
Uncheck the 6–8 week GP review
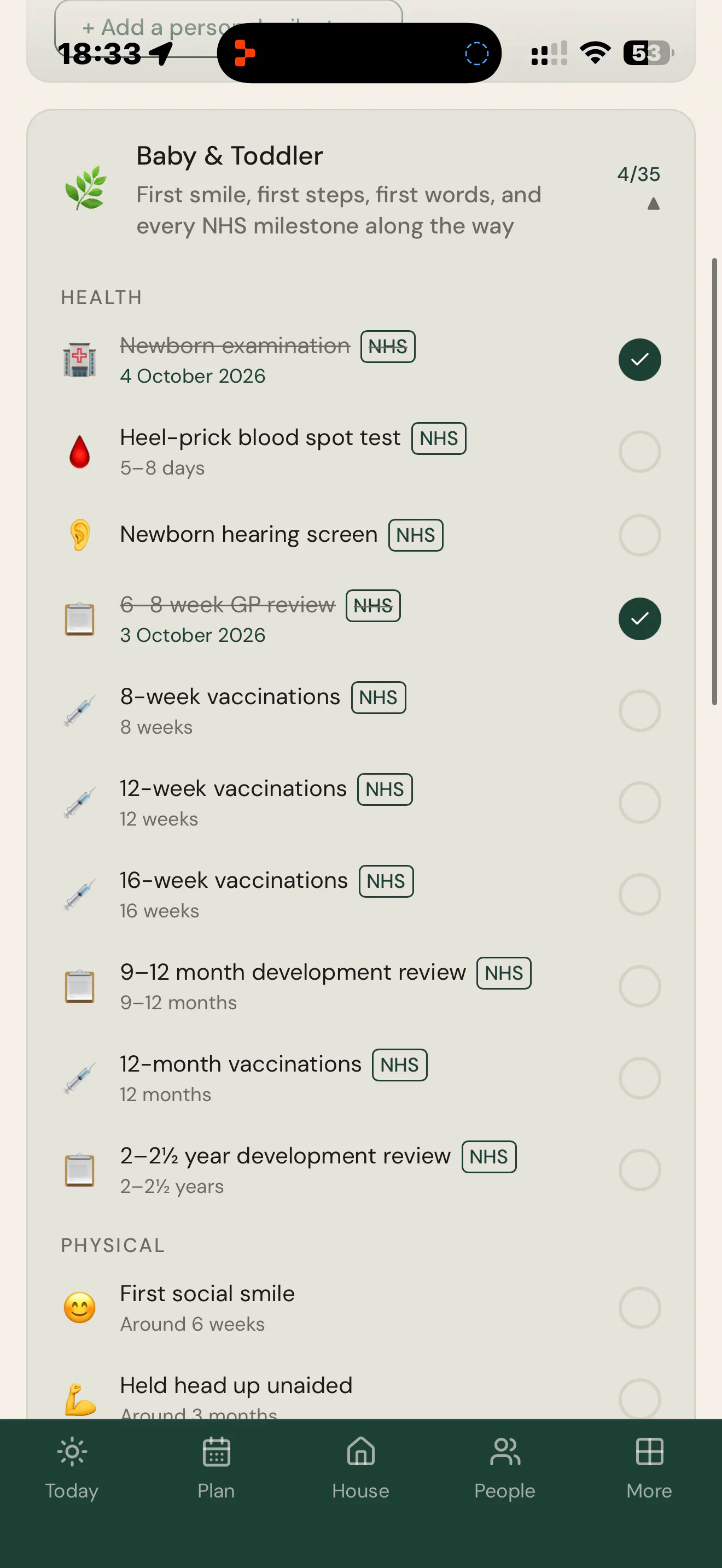(x=640, y=619)
